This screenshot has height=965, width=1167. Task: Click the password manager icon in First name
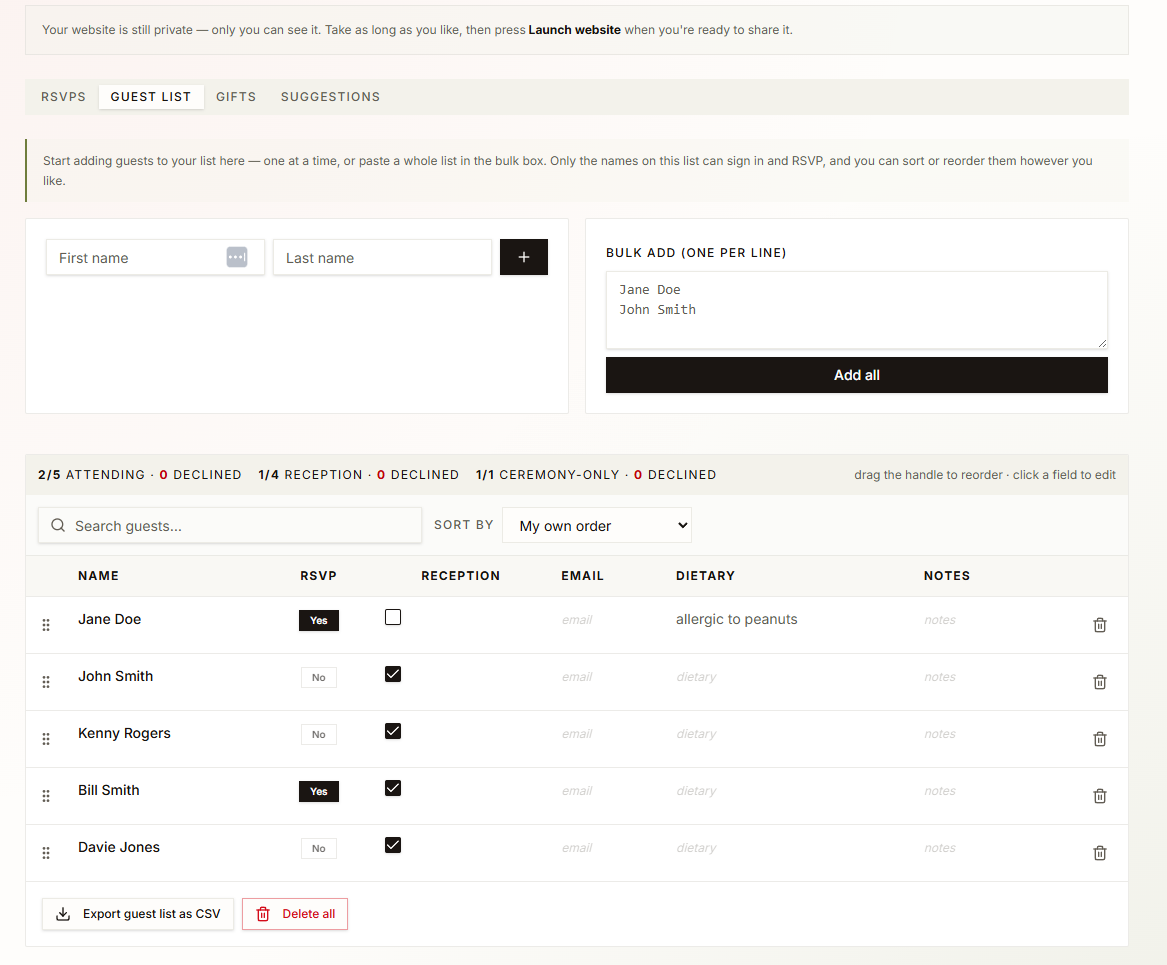coord(237,257)
